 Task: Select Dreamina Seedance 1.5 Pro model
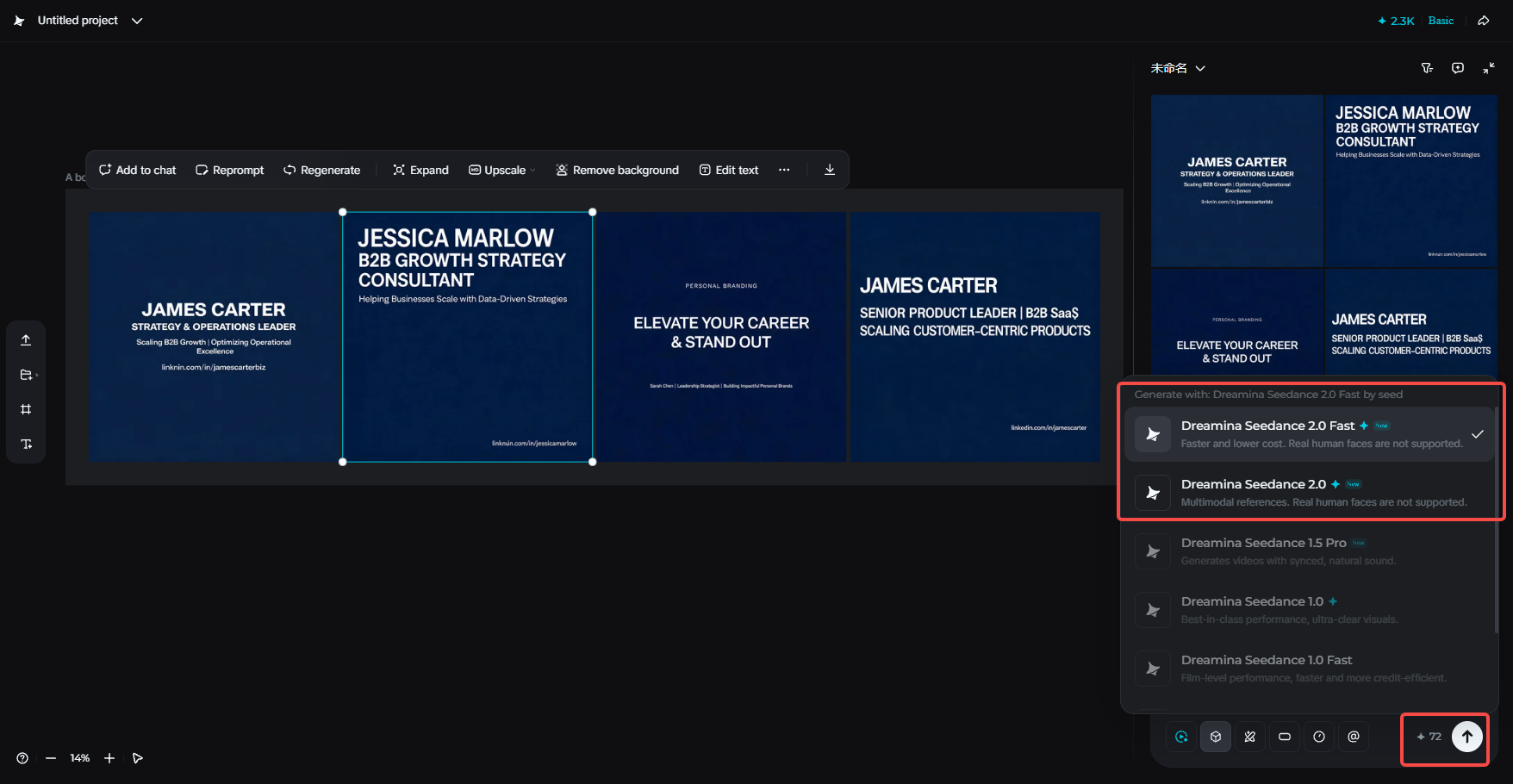click(1309, 551)
